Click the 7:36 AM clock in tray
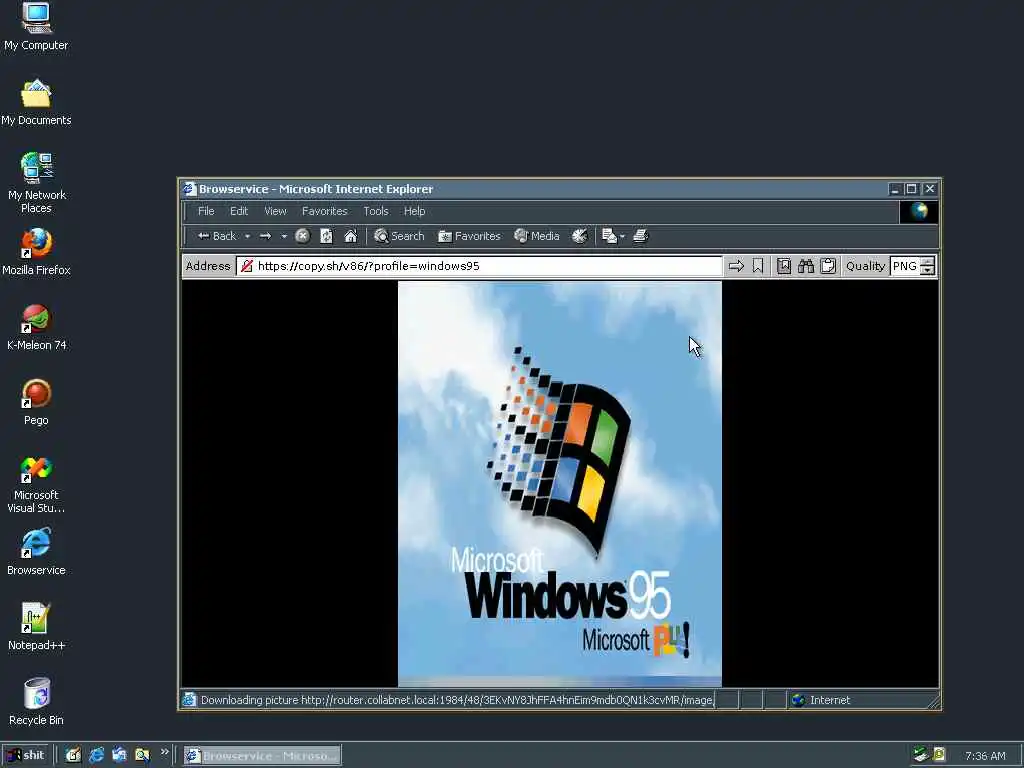The height and width of the screenshot is (768, 1024). (985, 756)
